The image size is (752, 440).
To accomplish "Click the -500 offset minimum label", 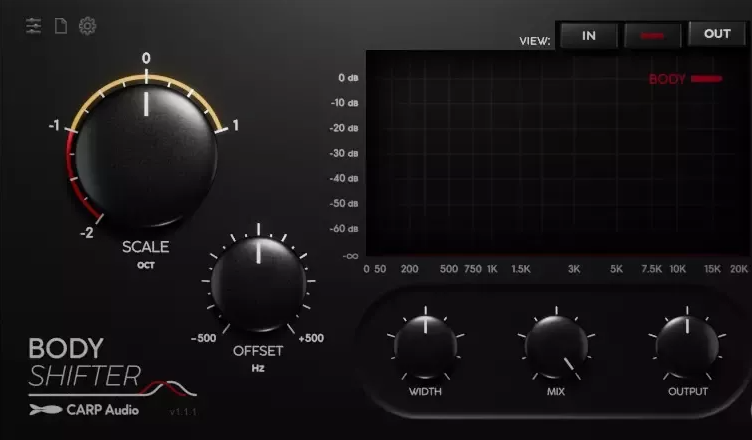I will click(203, 338).
